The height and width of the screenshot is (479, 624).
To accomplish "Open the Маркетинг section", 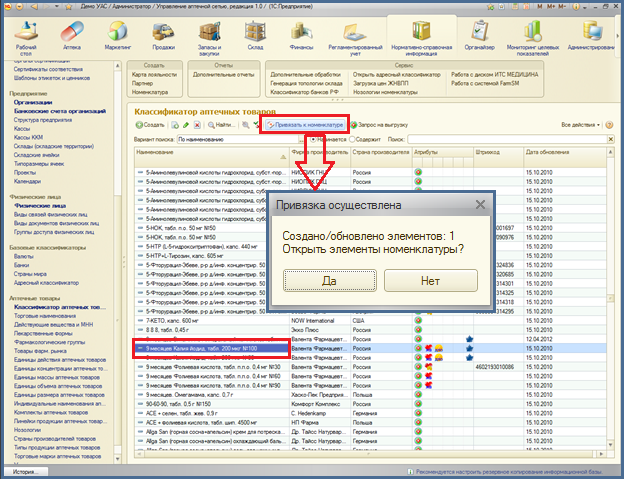I will click(x=118, y=36).
